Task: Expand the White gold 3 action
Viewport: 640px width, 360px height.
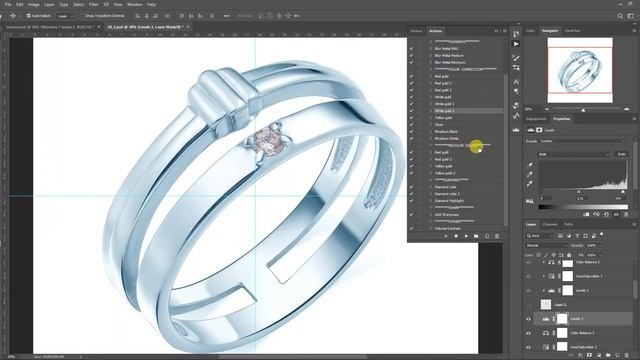Action: 431,111
